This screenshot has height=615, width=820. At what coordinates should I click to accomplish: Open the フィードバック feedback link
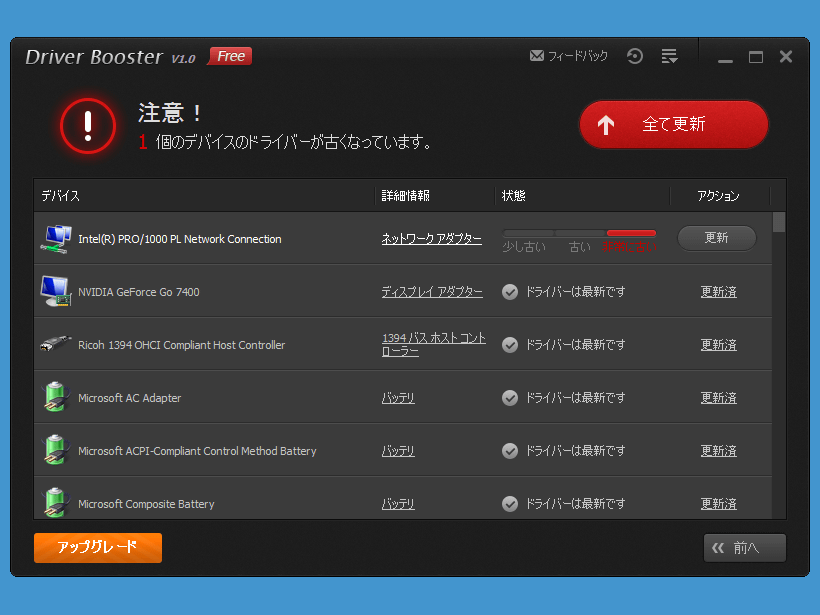pos(568,56)
